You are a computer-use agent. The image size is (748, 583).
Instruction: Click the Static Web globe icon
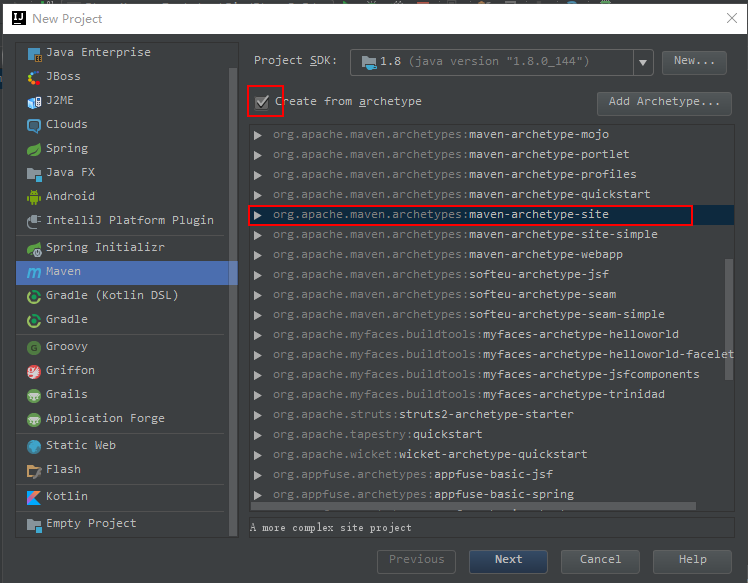coord(34,447)
